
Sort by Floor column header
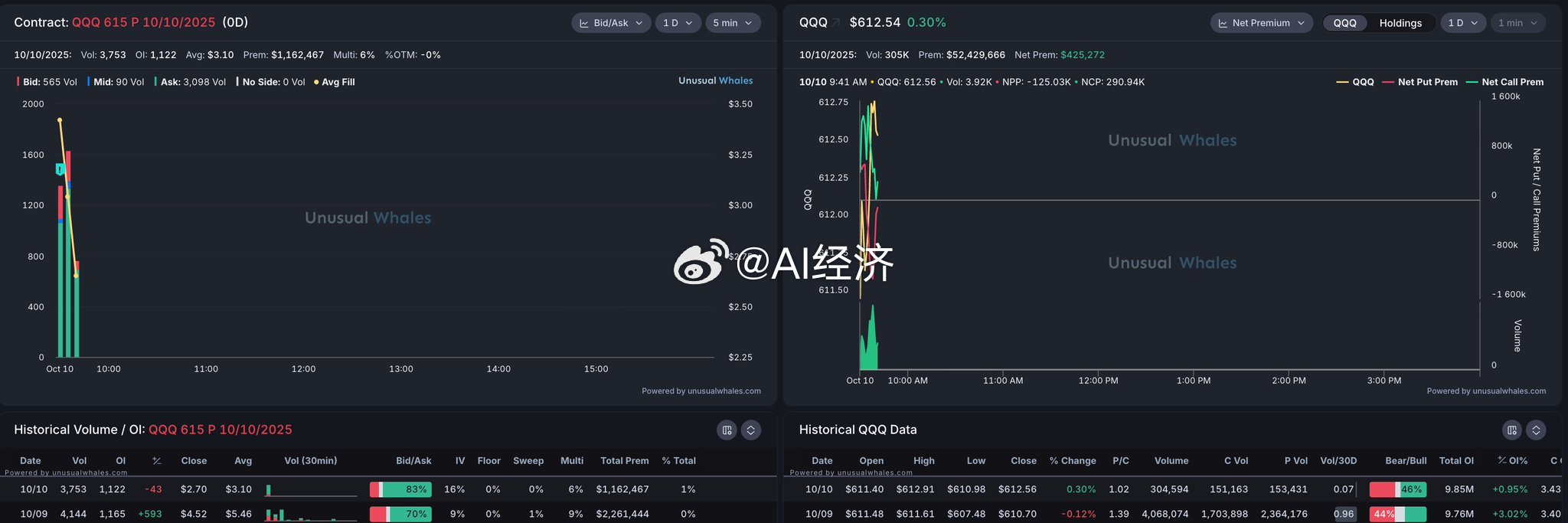[488, 461]
